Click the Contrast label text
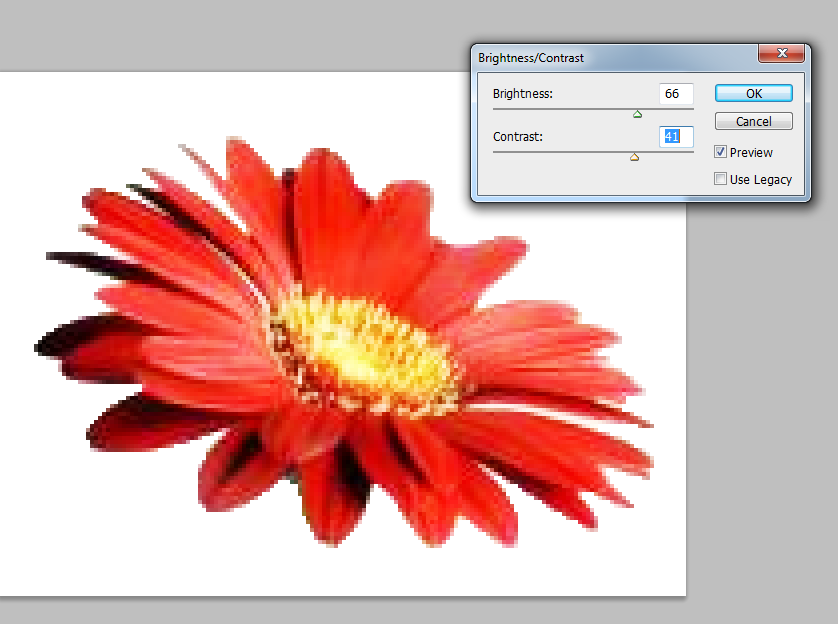 click(518, 136)
